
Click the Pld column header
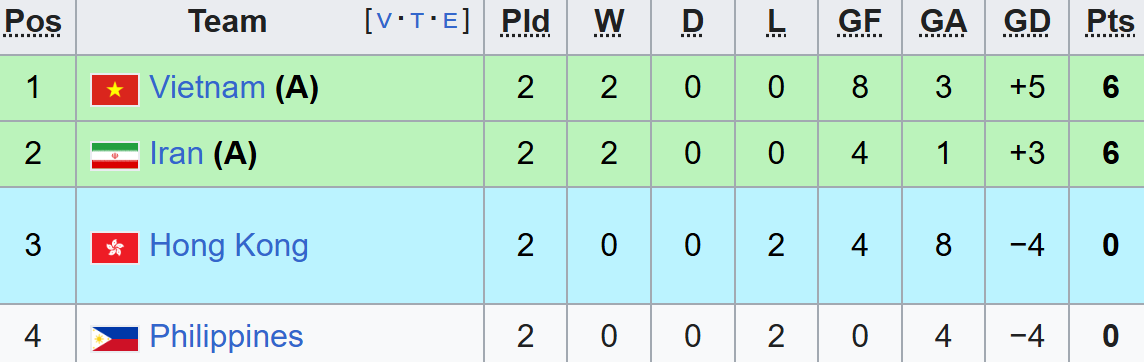525,23
